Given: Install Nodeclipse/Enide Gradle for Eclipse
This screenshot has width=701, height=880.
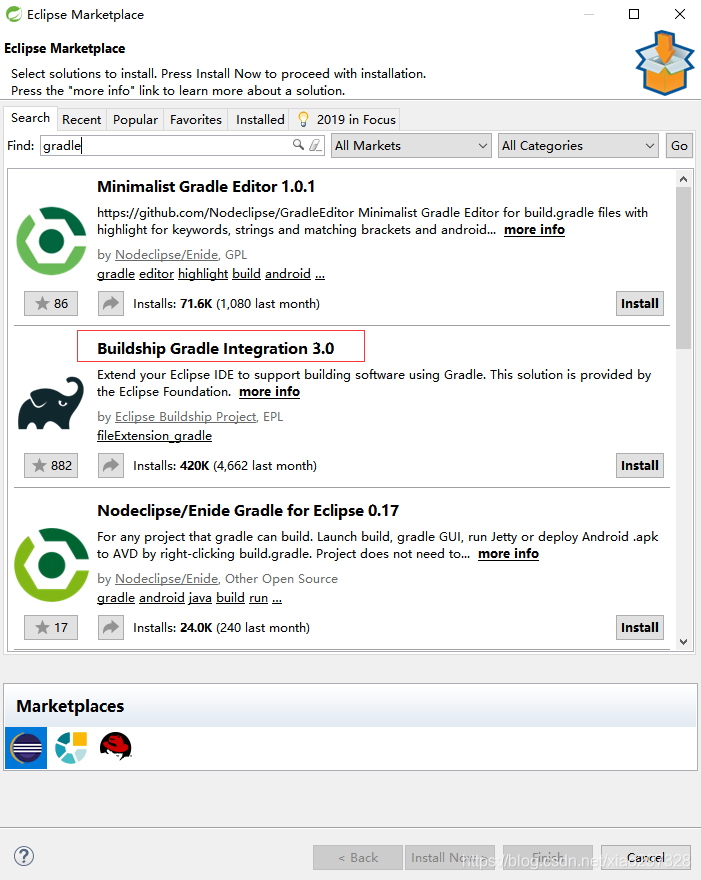Looking at the screenshot, I should tap(640, 627).
